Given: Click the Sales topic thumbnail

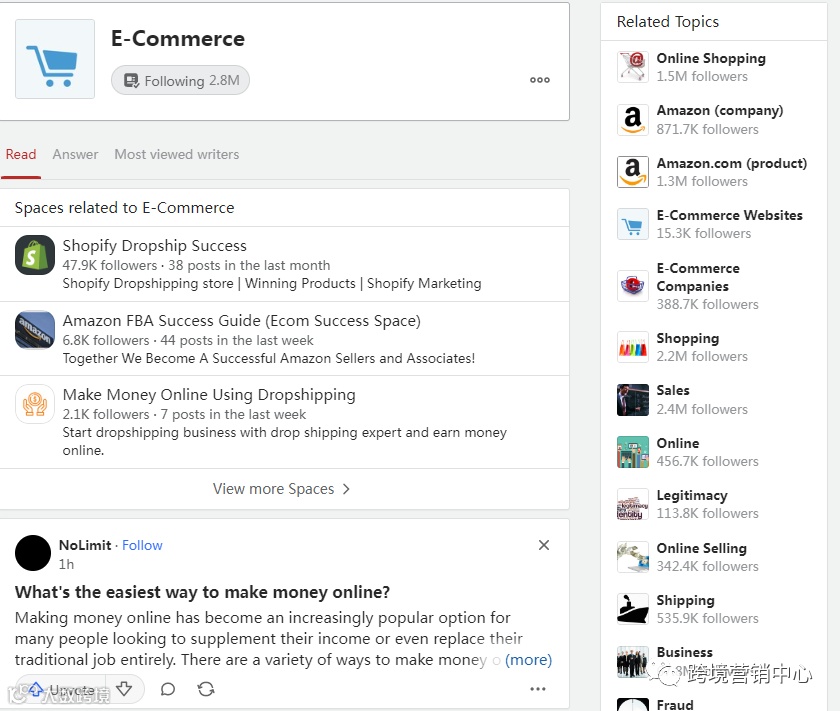Looking at the screenshot, I should point(633,400).
